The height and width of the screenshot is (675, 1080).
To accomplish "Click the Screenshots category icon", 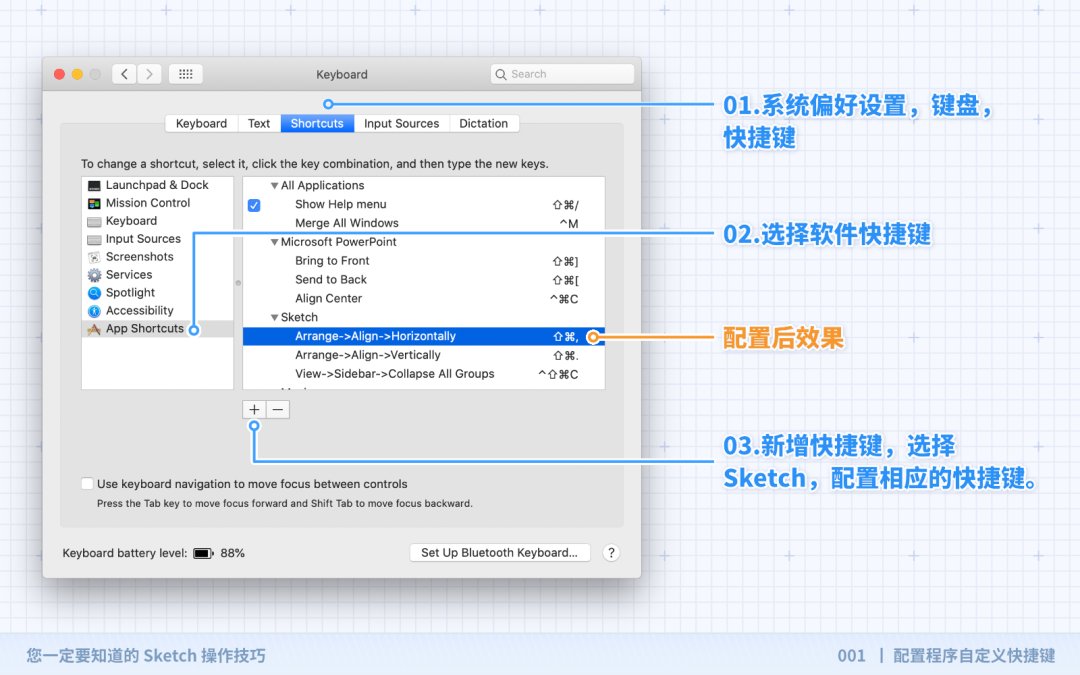I will click(94, 257).
